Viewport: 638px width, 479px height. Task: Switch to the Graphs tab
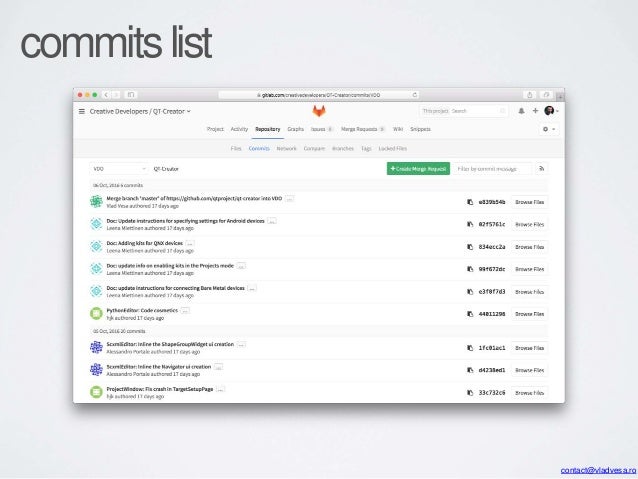click(295, 129)
